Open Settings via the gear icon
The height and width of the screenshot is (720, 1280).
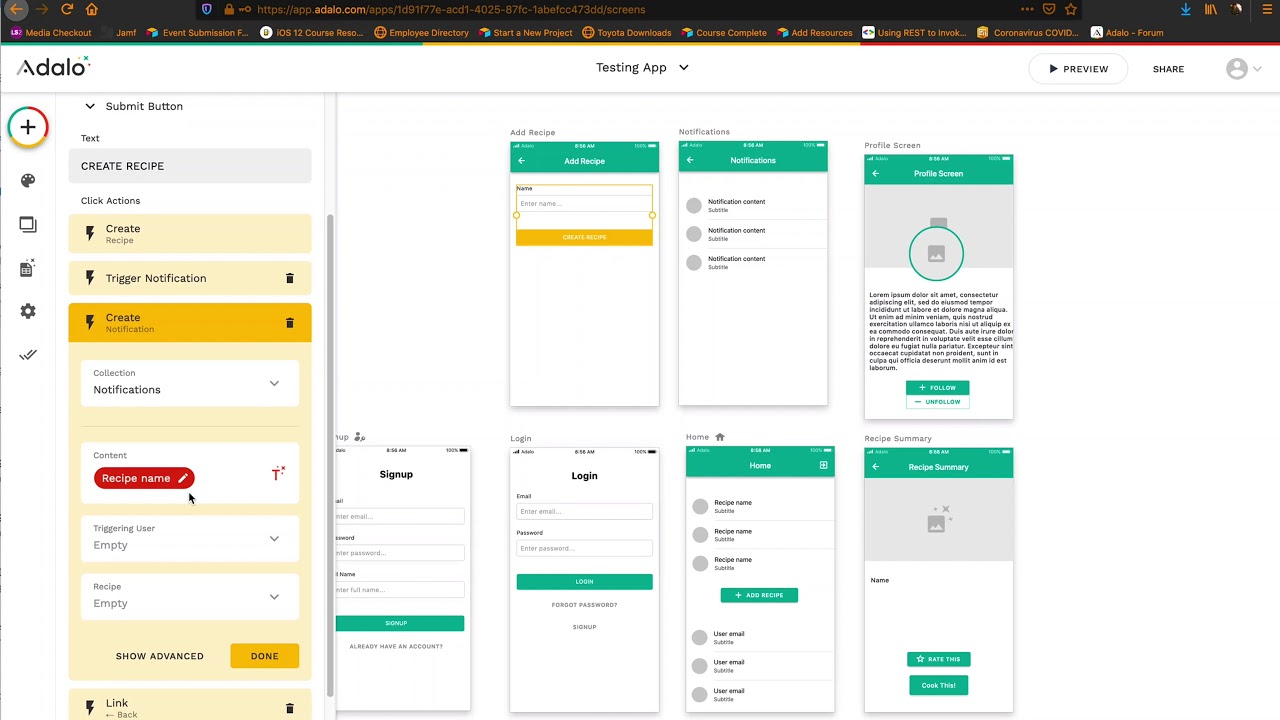coord(27,311)
